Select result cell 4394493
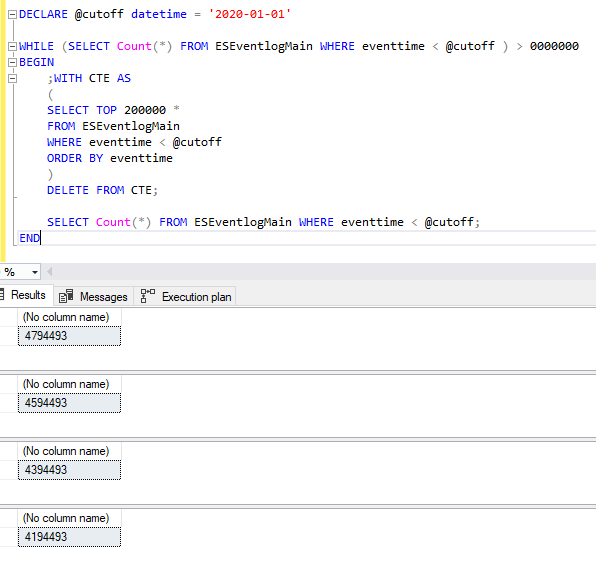The image size is (596, 567). pos(70,470)
